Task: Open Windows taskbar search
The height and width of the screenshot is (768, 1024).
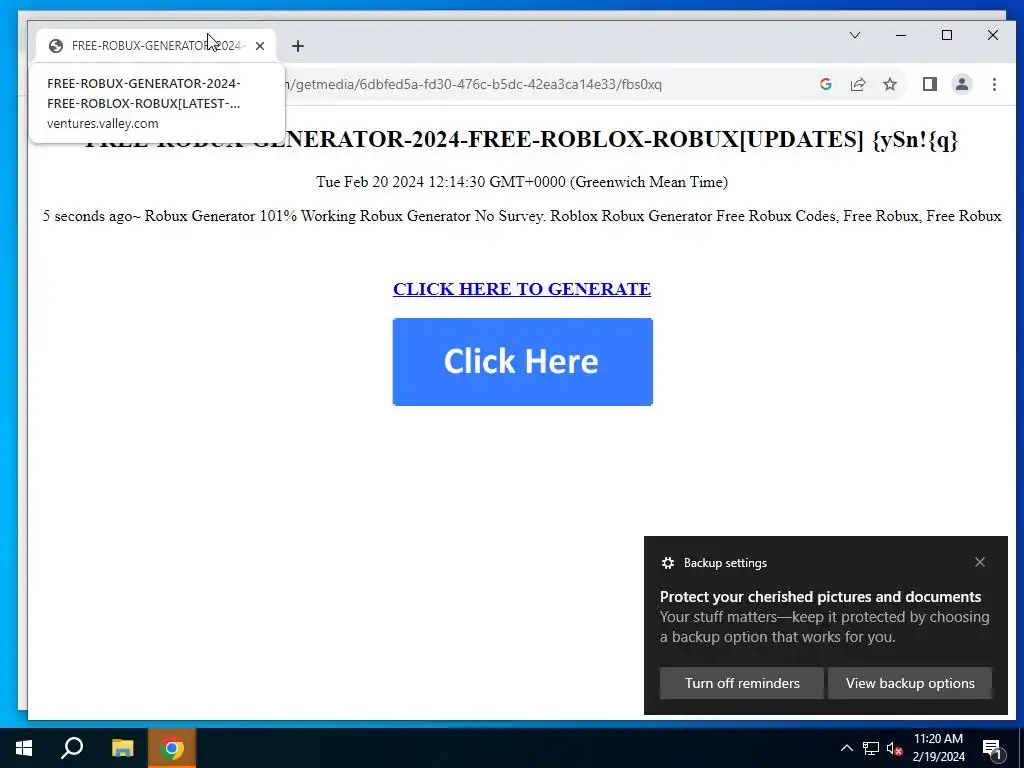Action: coord(72,748)
